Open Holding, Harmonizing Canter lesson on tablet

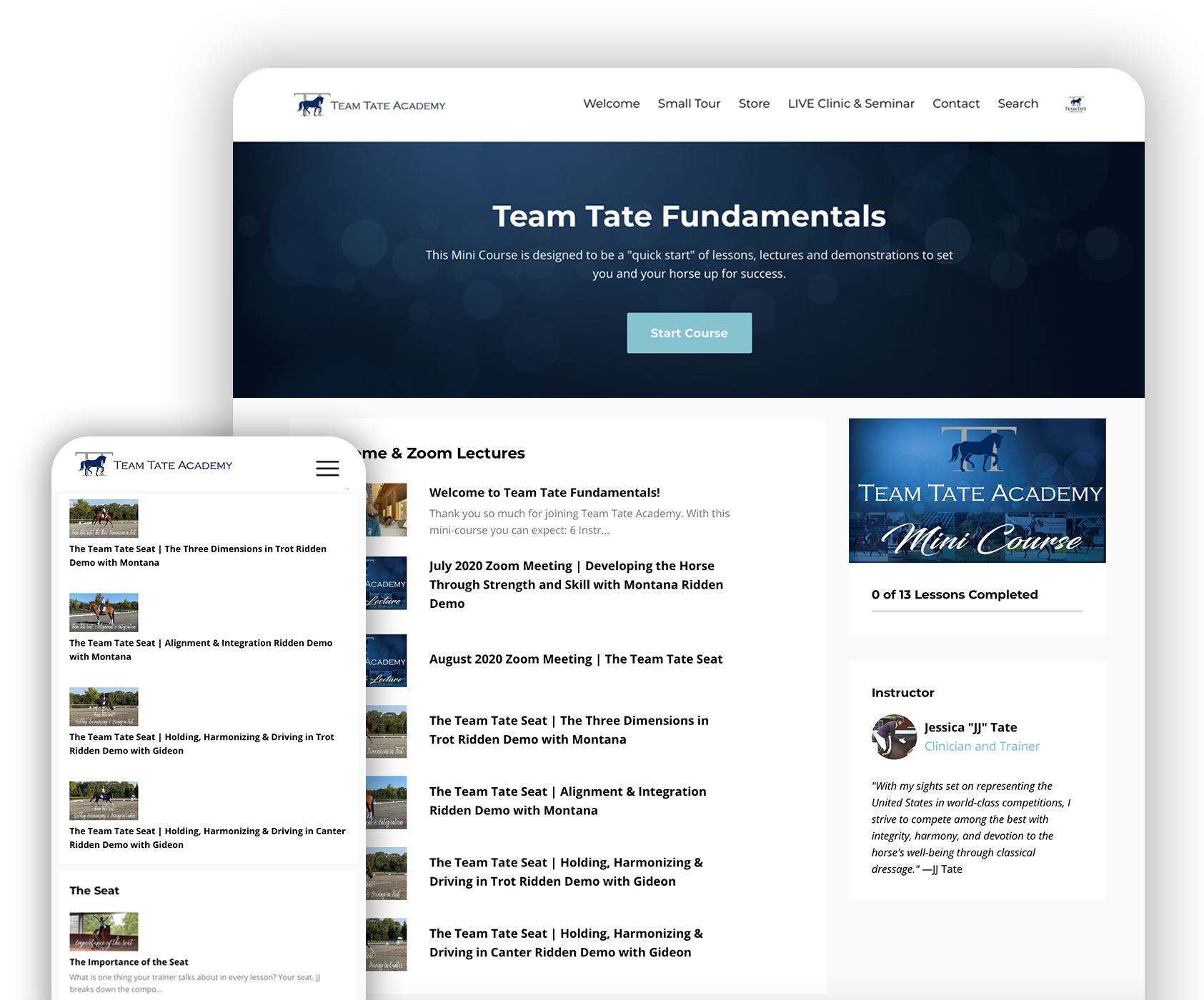point(567,943)
